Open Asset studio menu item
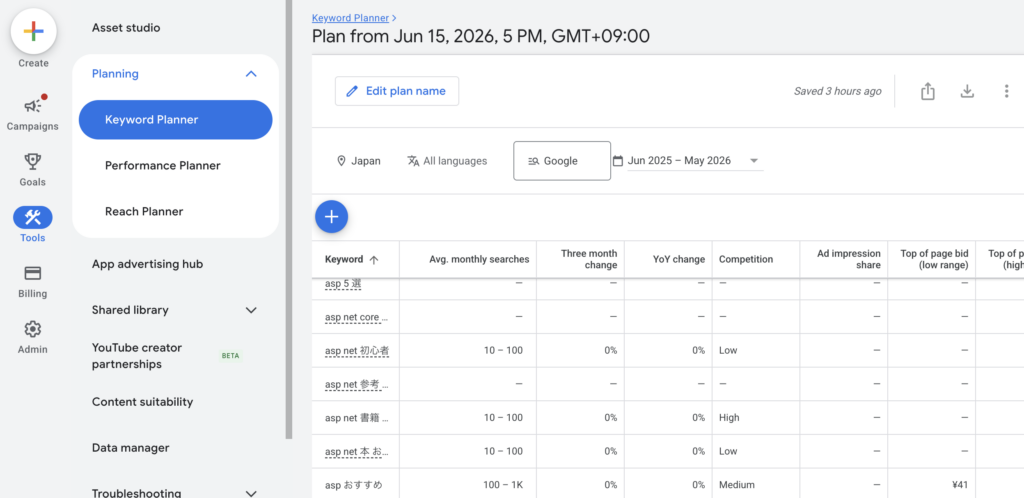1024x498 pixels. (126, 27)
